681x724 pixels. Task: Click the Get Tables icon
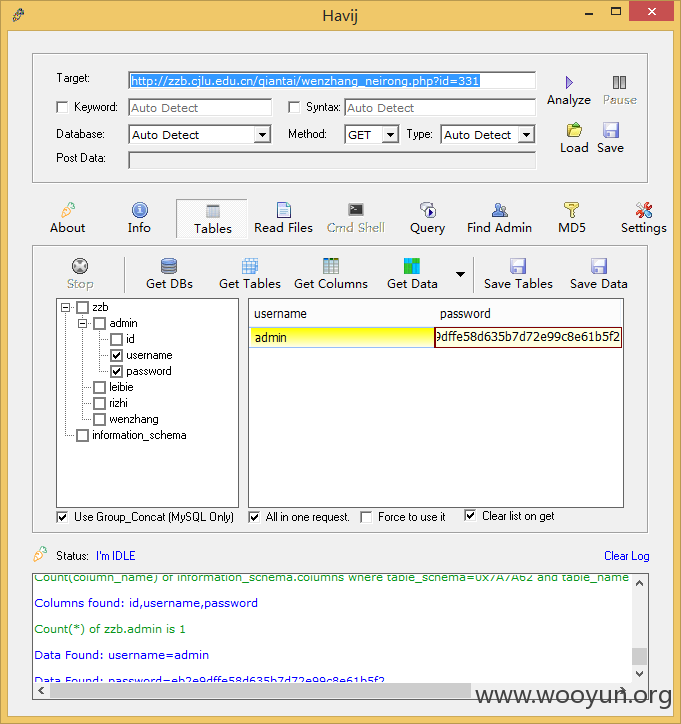click(250, 266)
